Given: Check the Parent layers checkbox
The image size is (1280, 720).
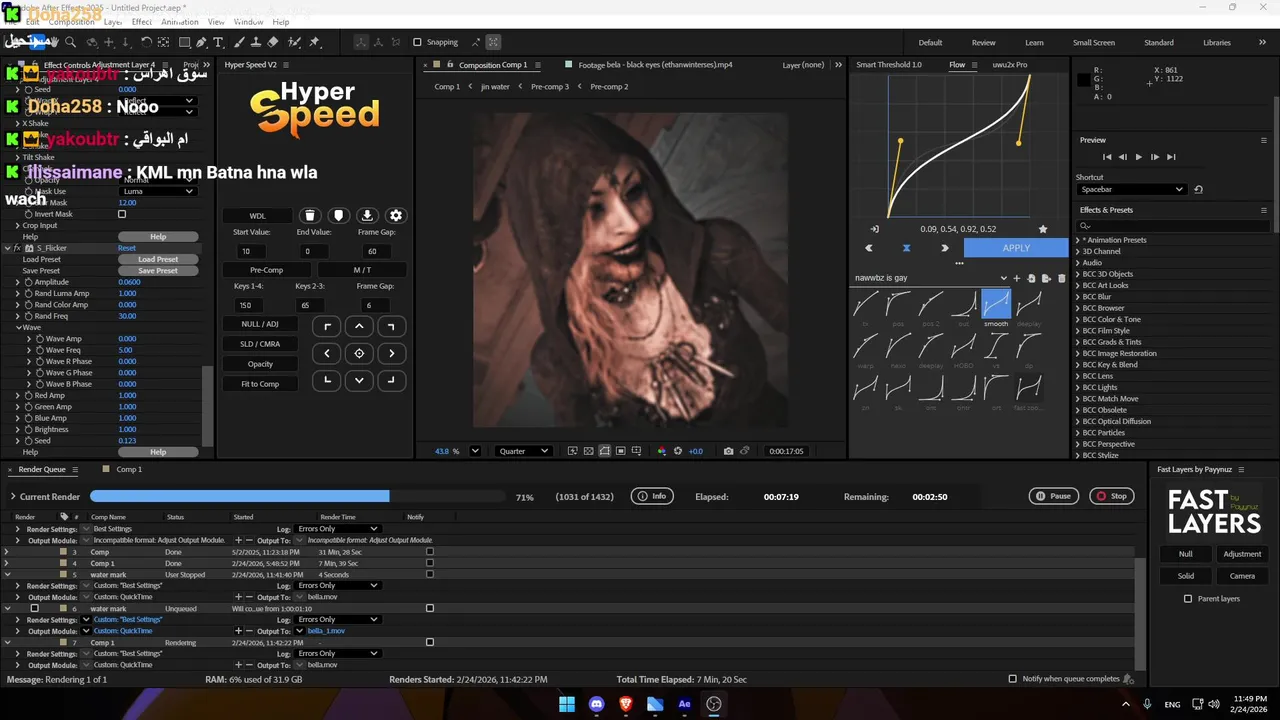Looking at the screenshot, I should (x=1188, y=599).
